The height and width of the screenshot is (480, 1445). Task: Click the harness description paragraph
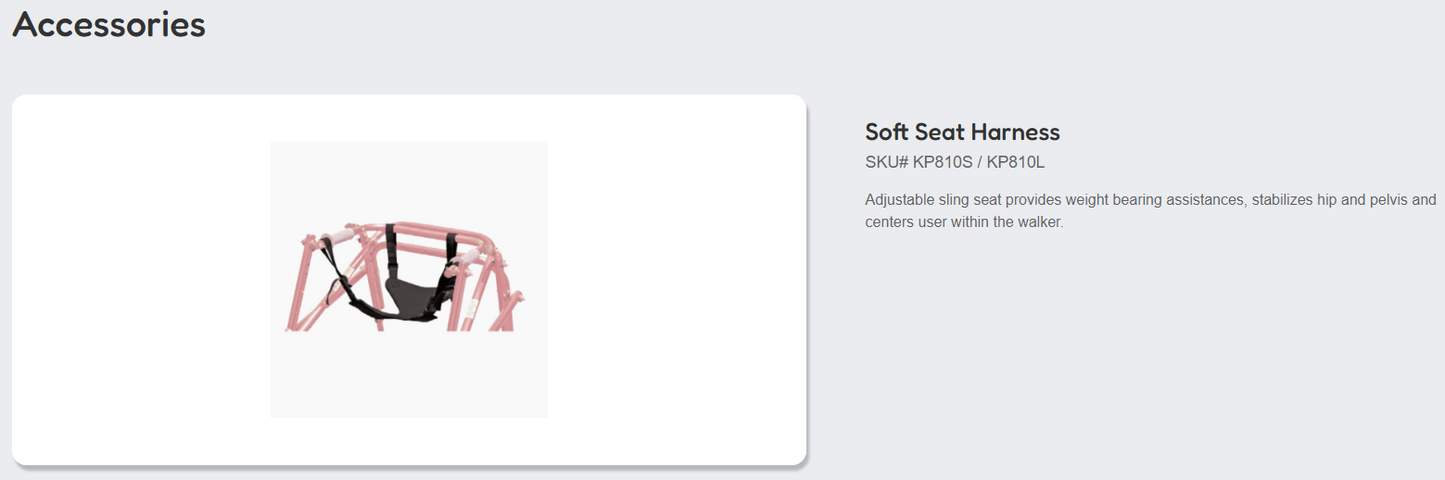pyautogui.click(x=1150, y=211)
